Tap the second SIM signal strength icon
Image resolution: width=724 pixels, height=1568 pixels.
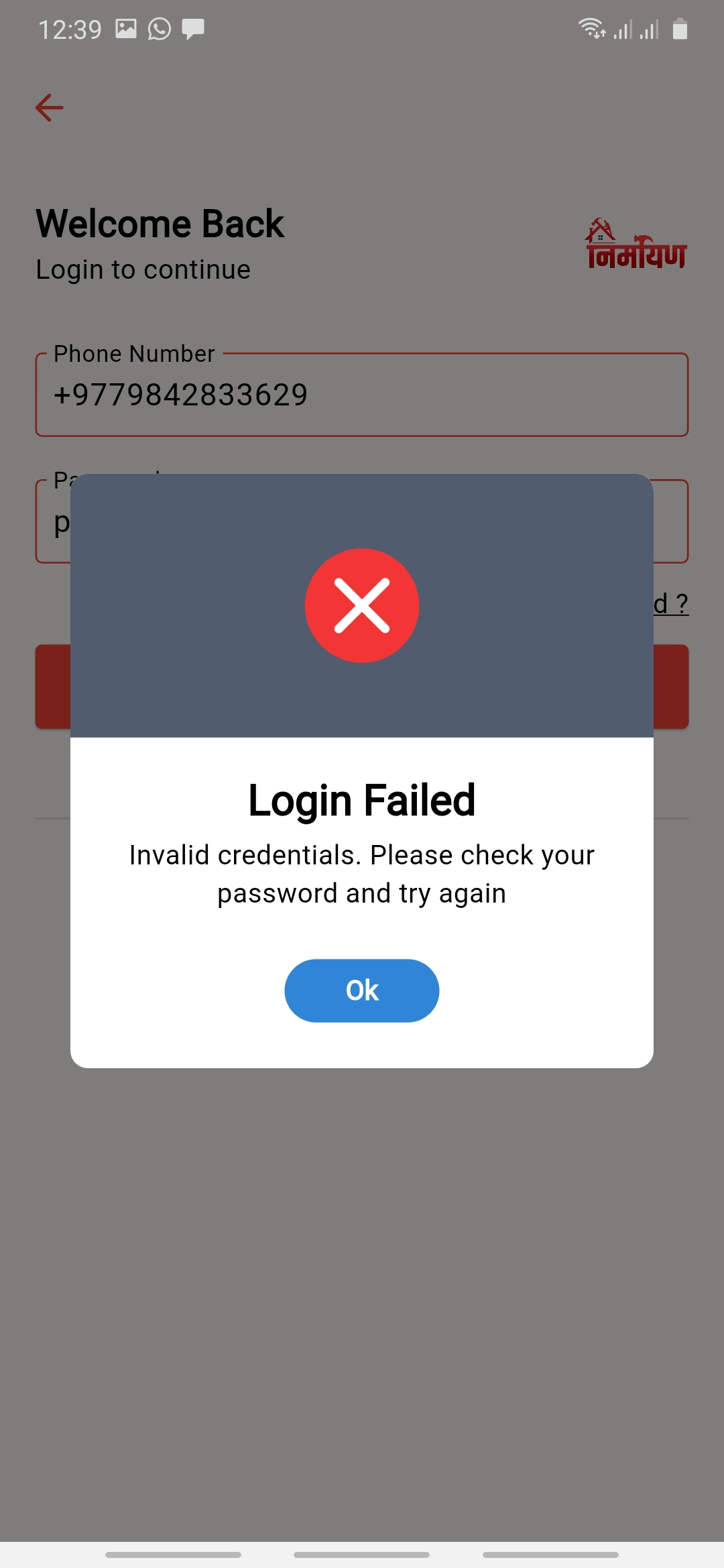(649, 29)
